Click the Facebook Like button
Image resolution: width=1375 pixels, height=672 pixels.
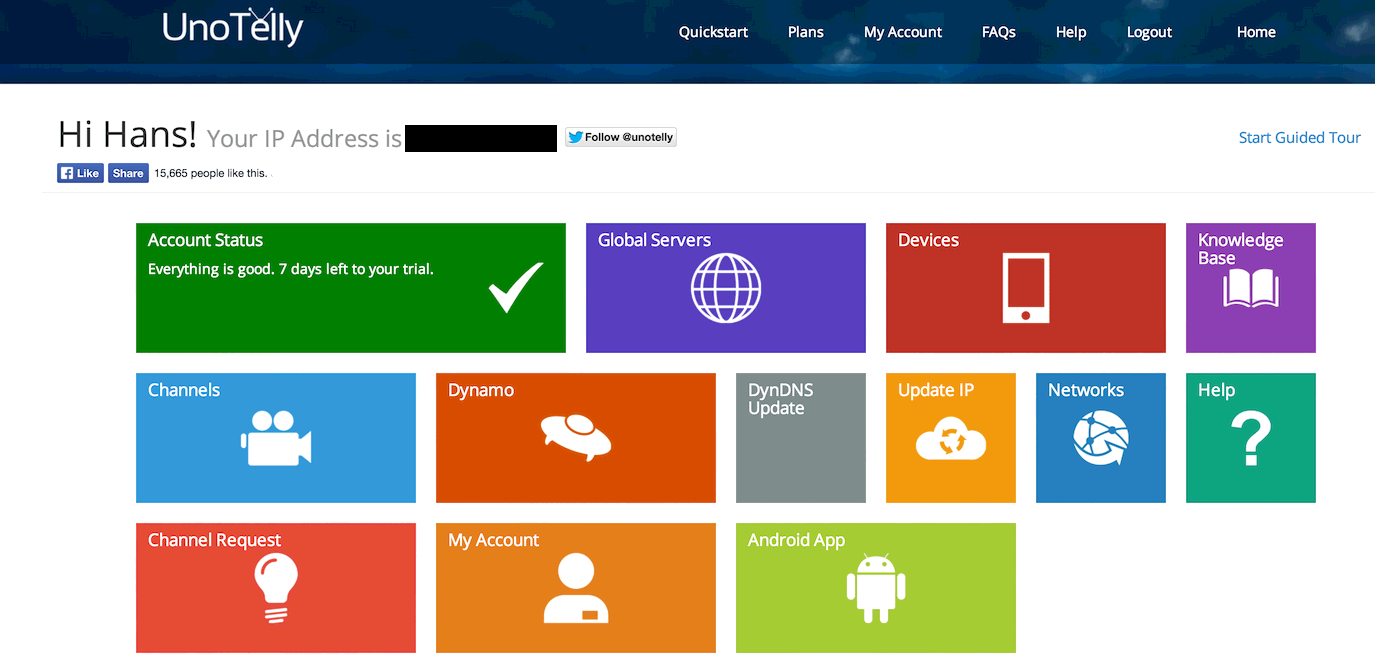pos(80,173)
